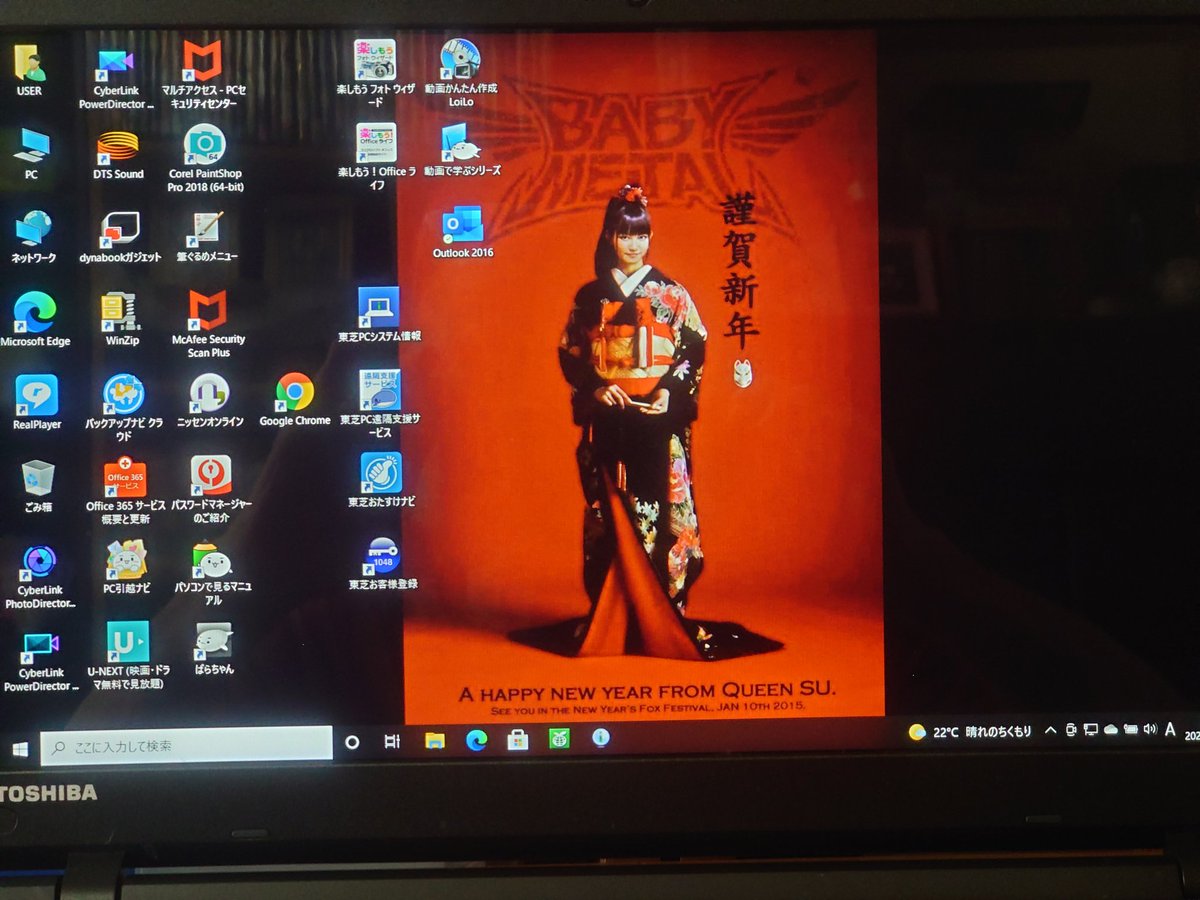Open the 筆ぐるめメニュー shortcut
1200x900 pixels.
click(x=207, y=238)
